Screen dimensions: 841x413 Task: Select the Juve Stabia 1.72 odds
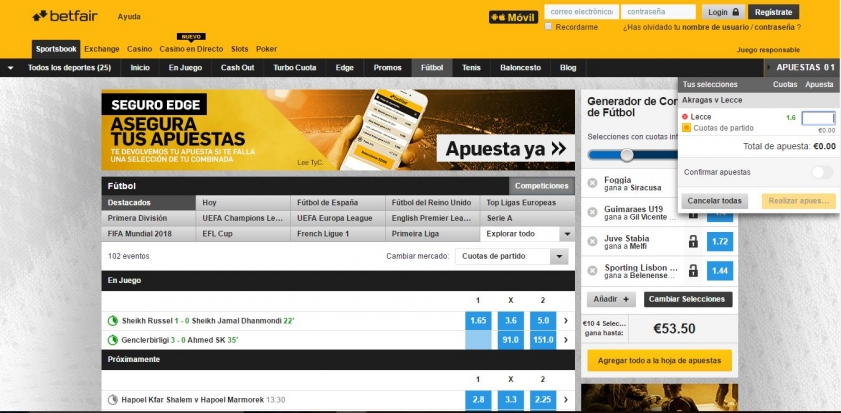tap(720, 242)
